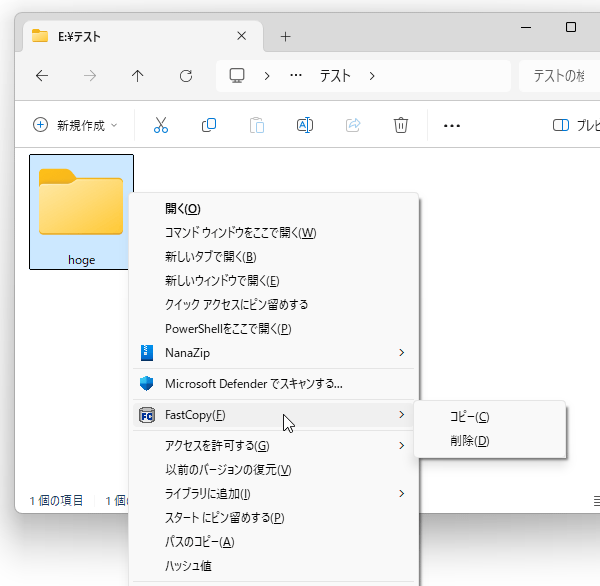Click the back navigation arrow
This screenshot has width=600, height=586.
tap(42, 76)
